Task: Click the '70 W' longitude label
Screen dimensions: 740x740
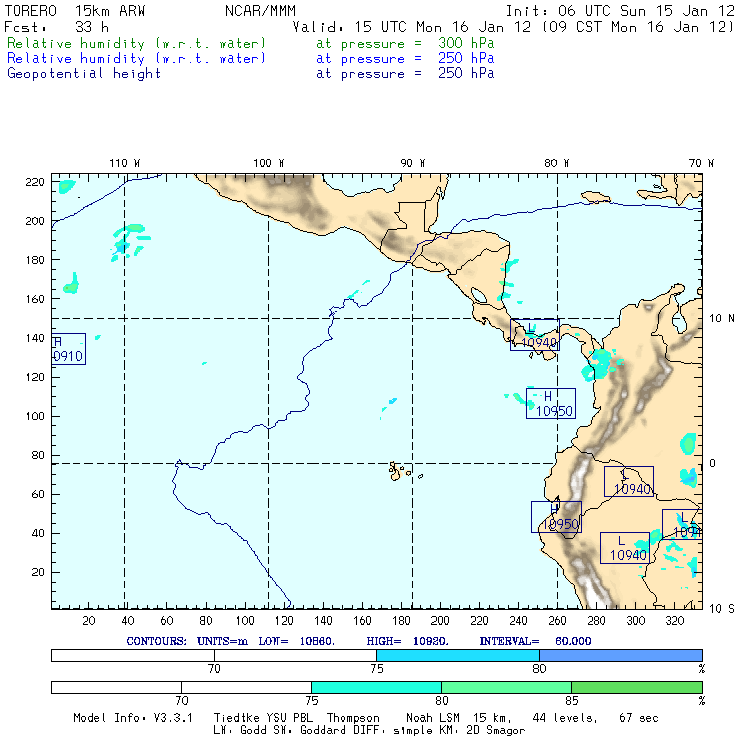Action: pos(701,163)
